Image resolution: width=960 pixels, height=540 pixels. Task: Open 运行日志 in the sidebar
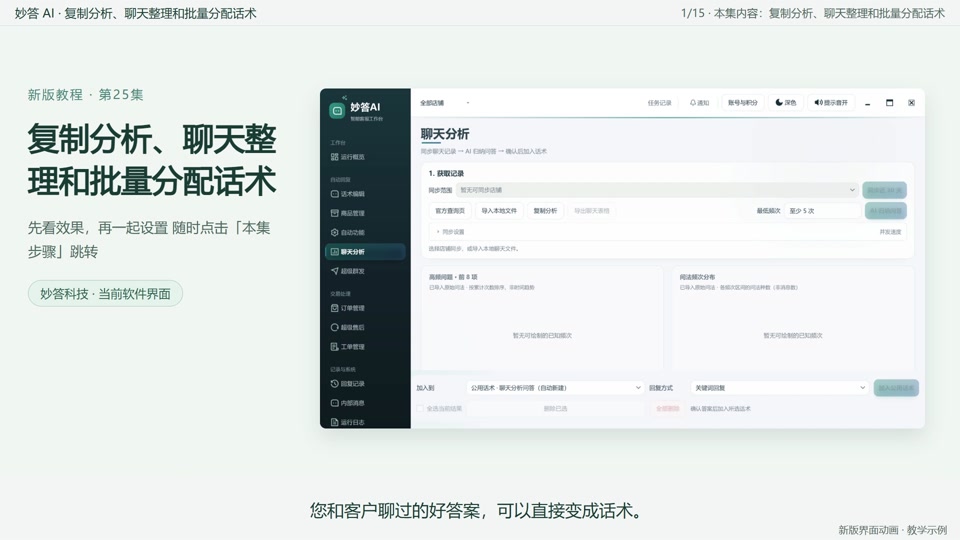click(x=347, y=422)
